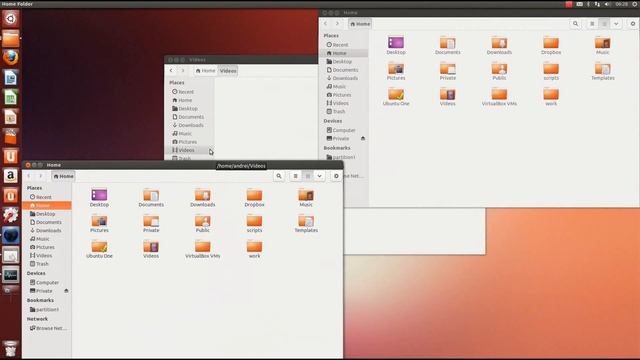Go forward in front Home window

pyautogui.click(x=40, y=176)
